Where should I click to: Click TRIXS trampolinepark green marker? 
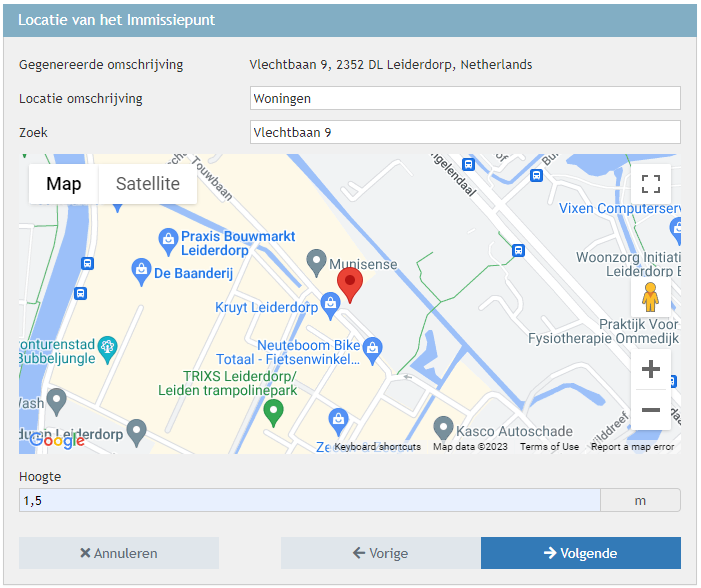pyautogui.click(x=272, y=410)
